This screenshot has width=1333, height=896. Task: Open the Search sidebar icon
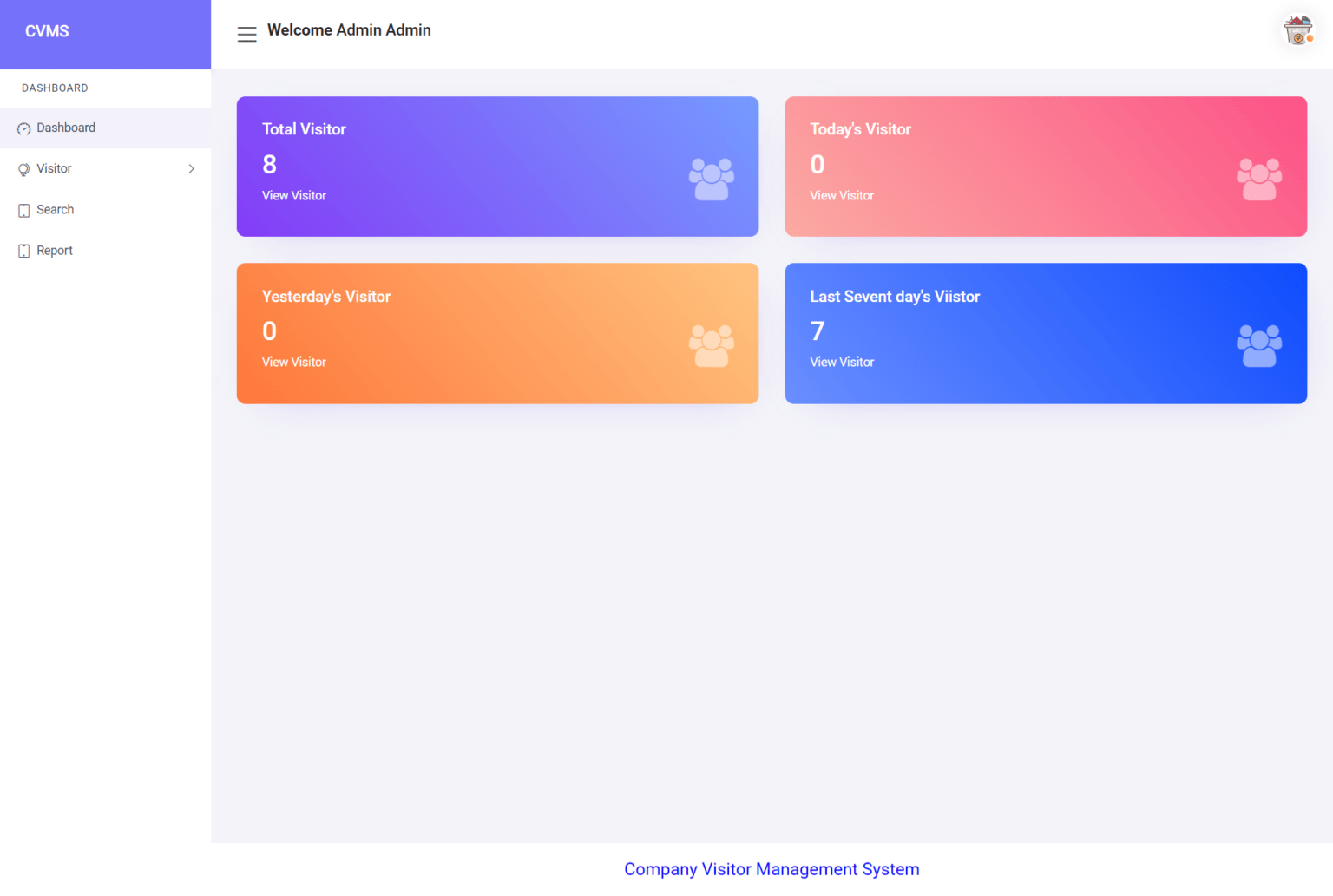23,209
